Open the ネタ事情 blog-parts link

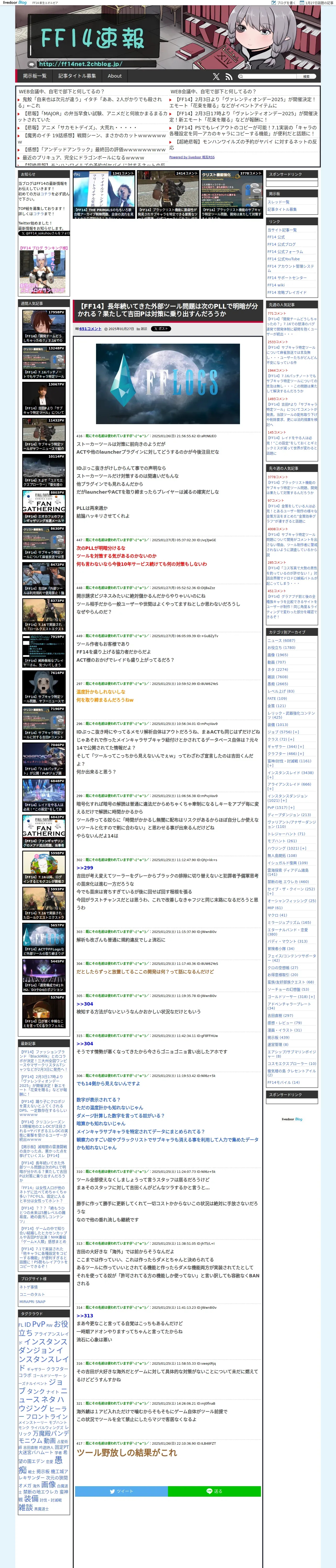click(x=29, y=1287)
